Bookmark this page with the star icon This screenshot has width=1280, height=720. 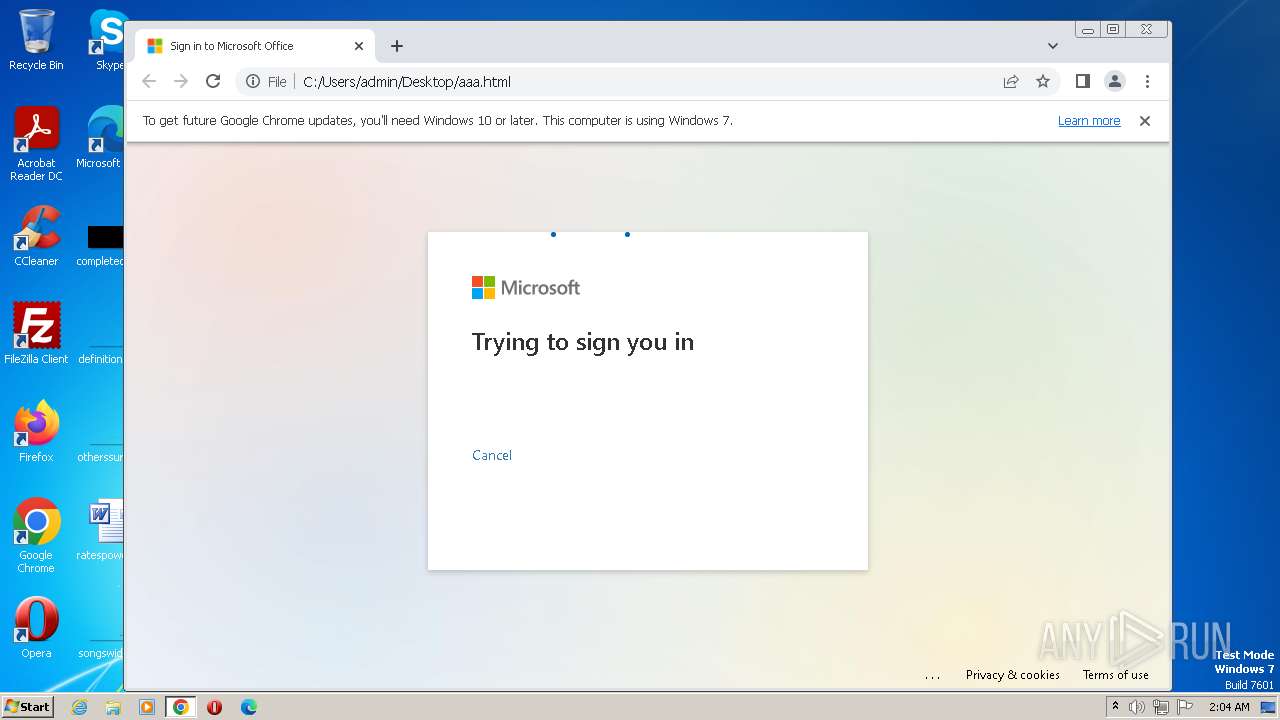(1043, 82)
